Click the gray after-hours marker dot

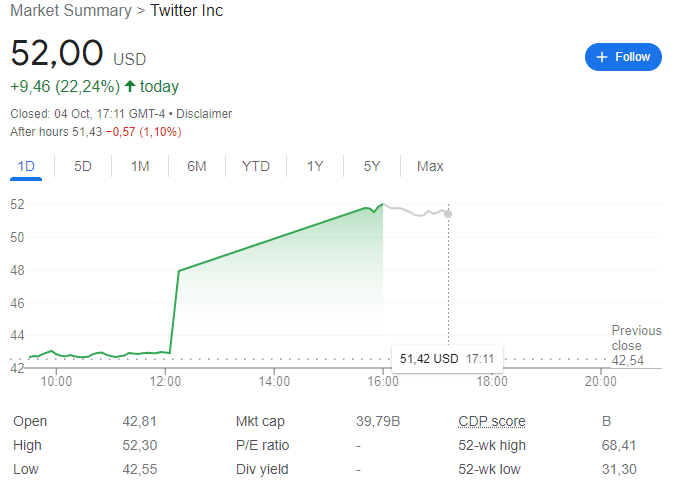(x=448, y=213)
